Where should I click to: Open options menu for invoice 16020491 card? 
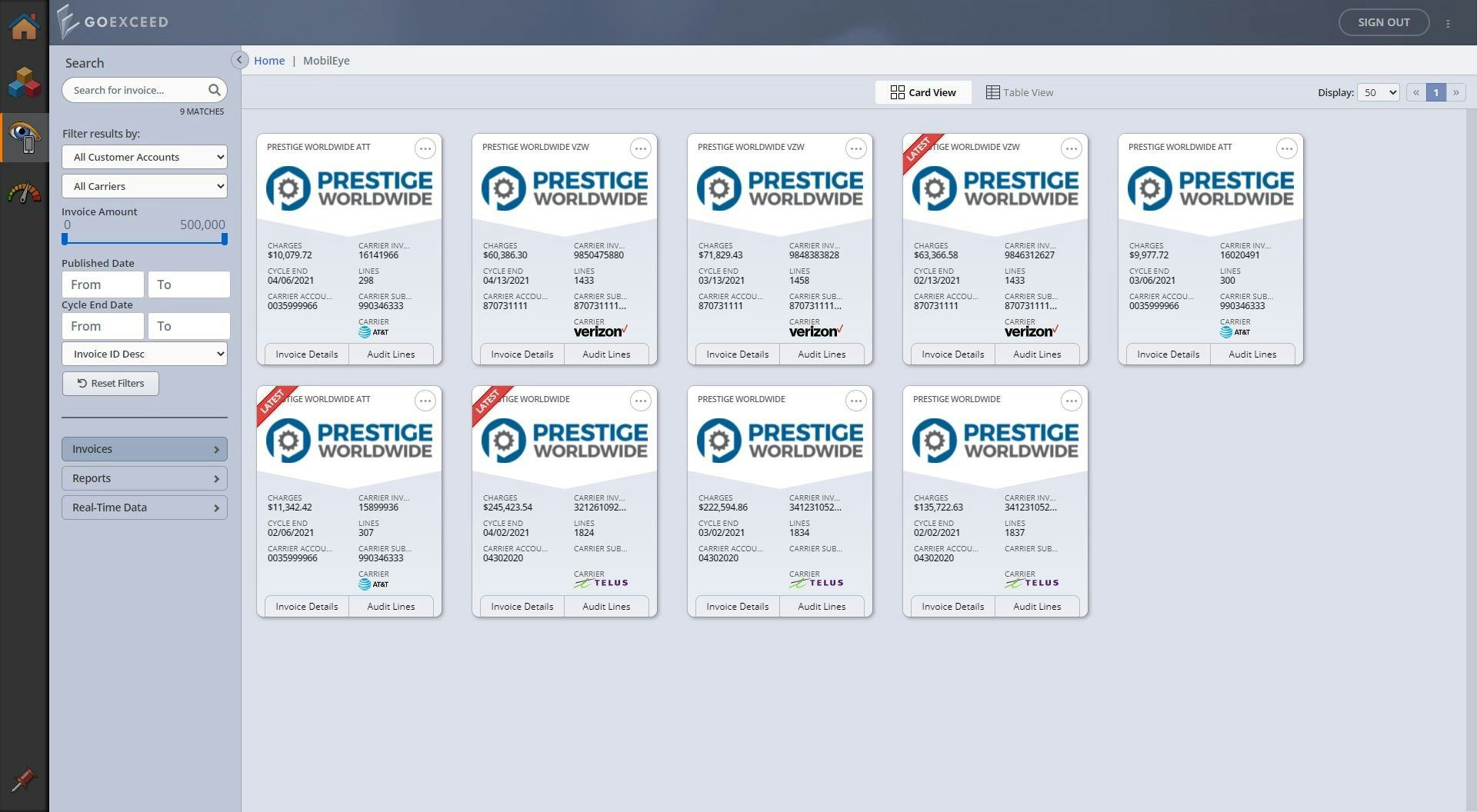pos(1287,148)
